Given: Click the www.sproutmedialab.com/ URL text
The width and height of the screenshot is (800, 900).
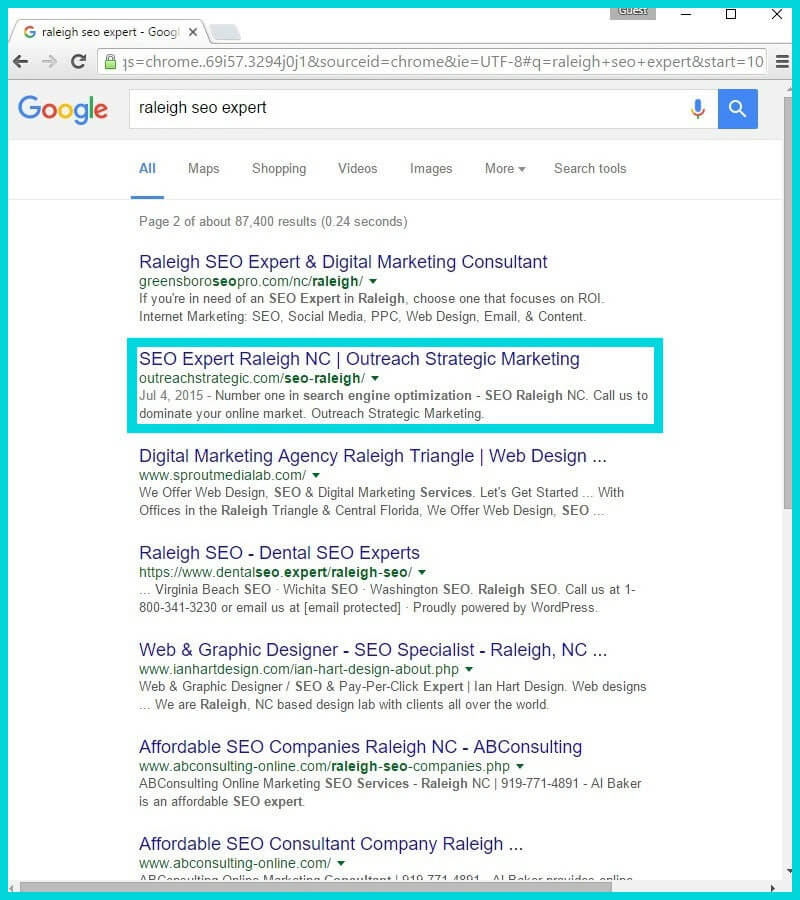Looking at the screenshot, I should coord(223,475).
